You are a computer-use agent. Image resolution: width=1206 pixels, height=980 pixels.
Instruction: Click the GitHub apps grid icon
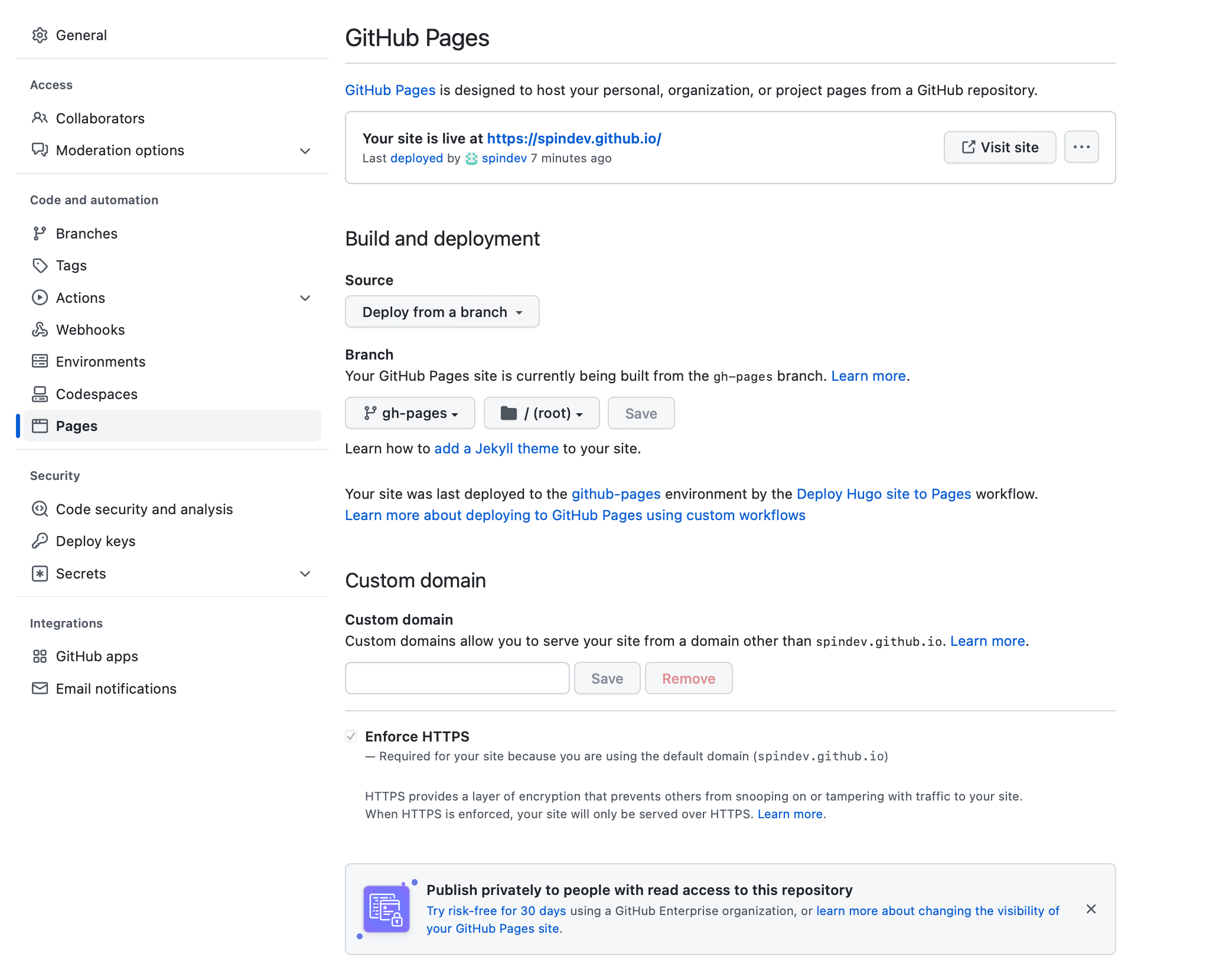point(40,656)
